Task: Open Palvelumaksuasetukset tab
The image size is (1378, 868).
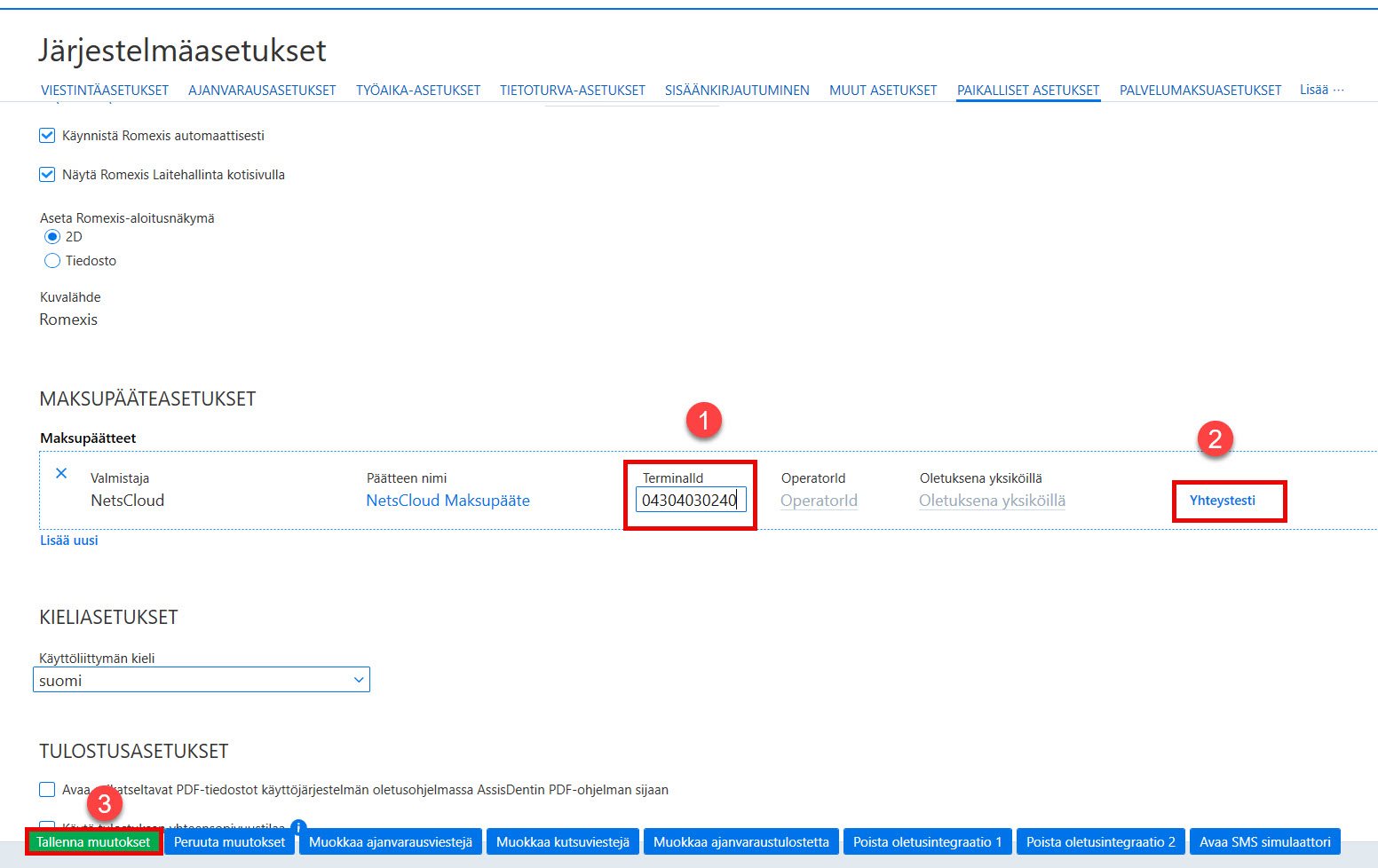Action: 1200,91
